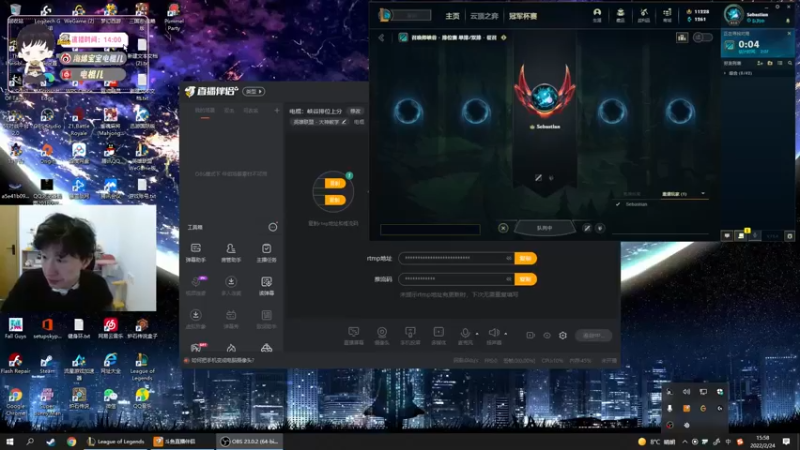
Task: Add a new scene with the plus tab
Action: (x=277, y=110)
